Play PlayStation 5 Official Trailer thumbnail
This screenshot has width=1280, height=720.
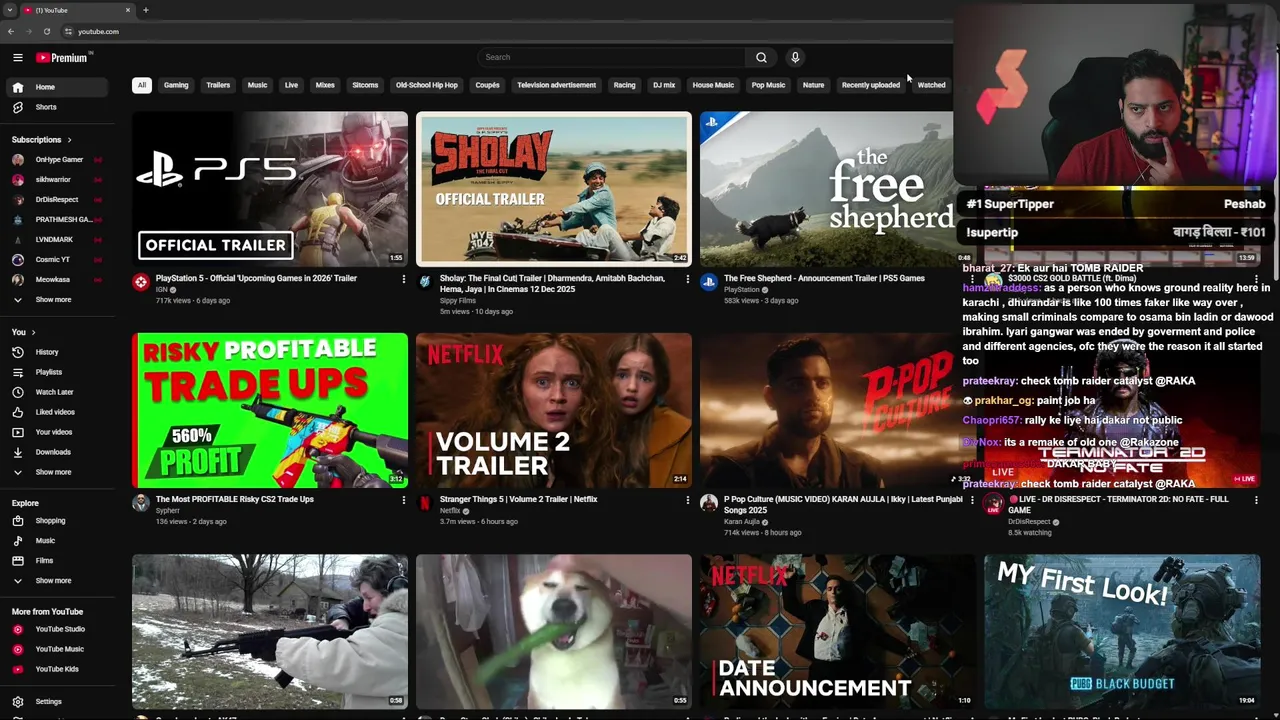coord(270,188)
